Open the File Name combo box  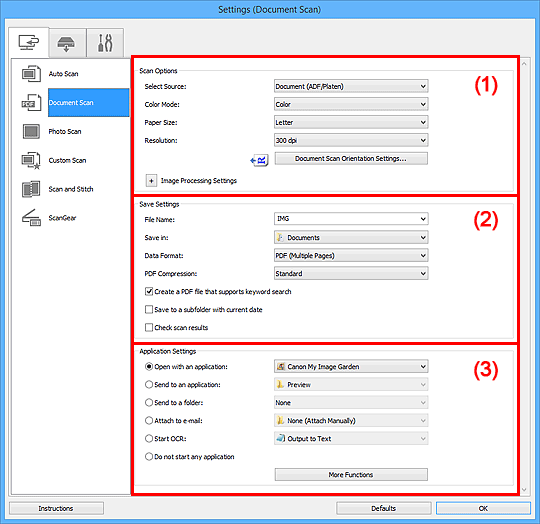point(351,219)
